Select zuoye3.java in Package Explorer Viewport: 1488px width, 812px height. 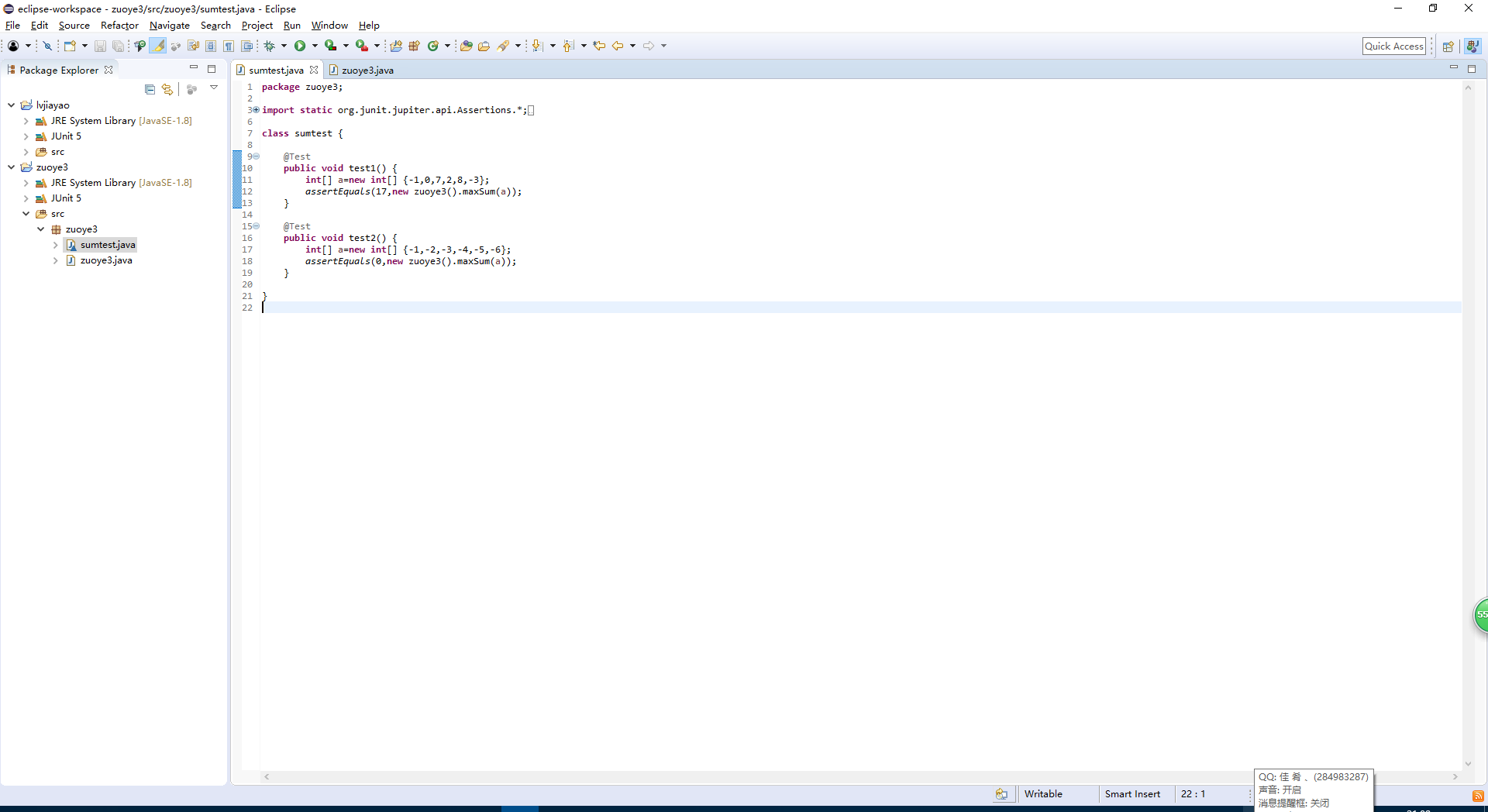(x=106, y=260)
